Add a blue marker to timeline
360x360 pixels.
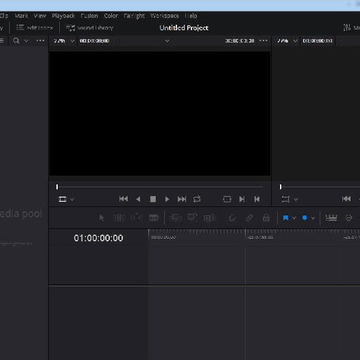pos(304,218)
